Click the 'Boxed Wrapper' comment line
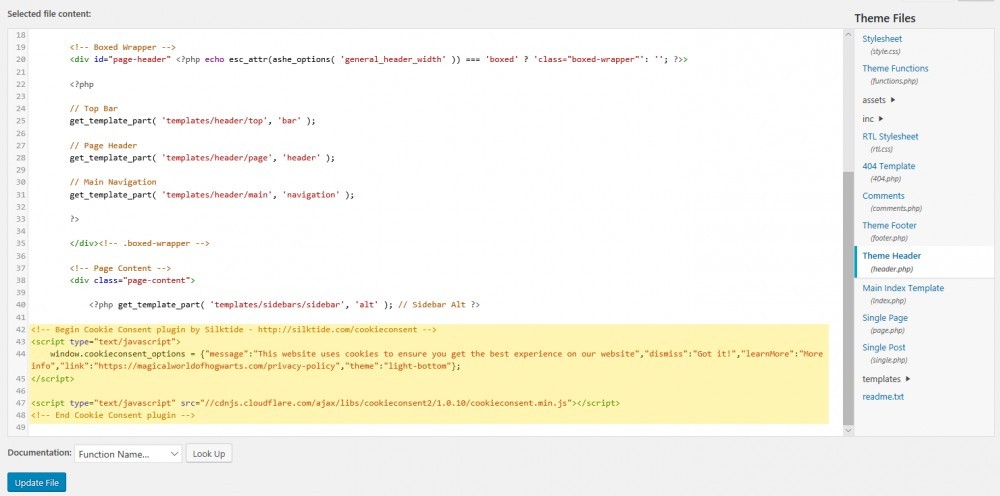 click(x=122, y=47)
